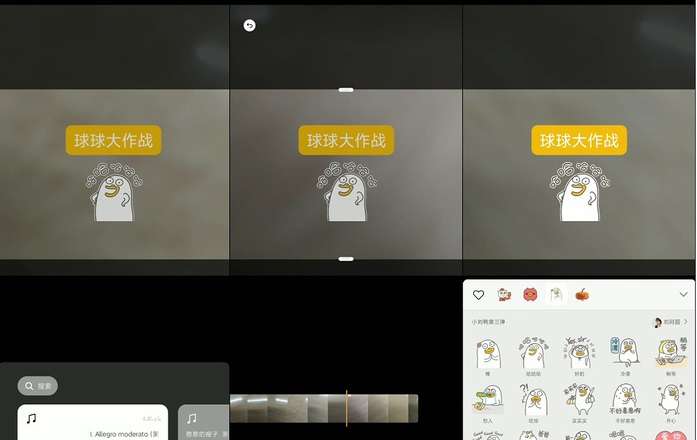Viewport: 697px width, 440px height.
Task: Tap 球球大作战 label in right preview
Action: click(x=579, y=140)
